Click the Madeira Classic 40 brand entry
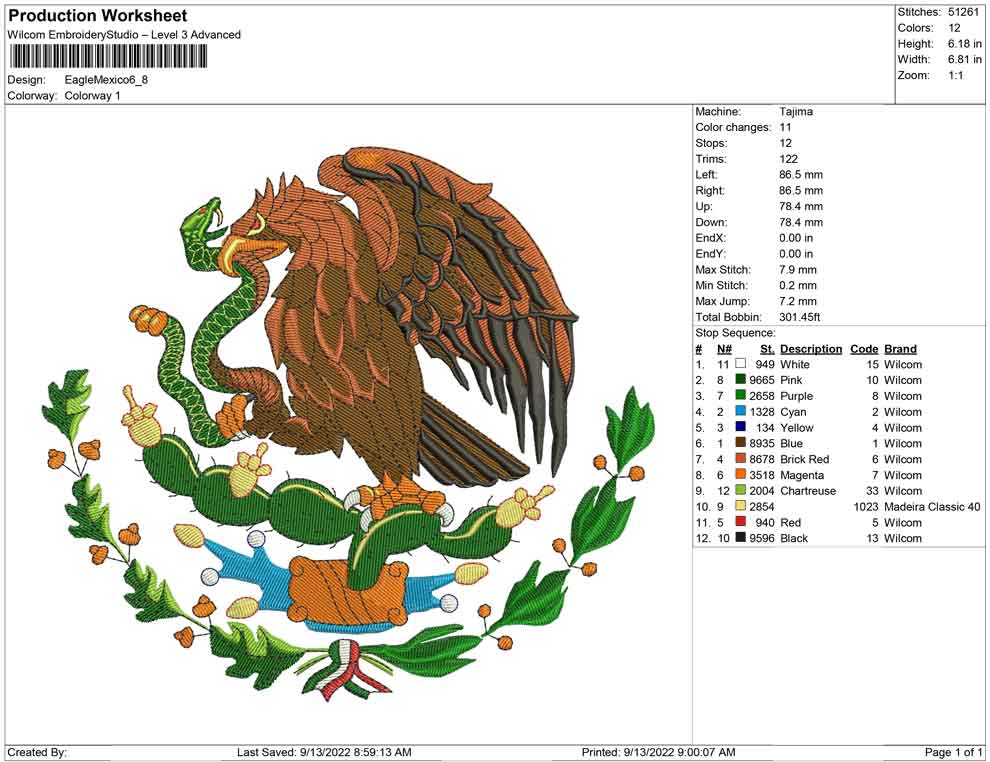This screenshot has width=990, height=762. coord(932,506)
